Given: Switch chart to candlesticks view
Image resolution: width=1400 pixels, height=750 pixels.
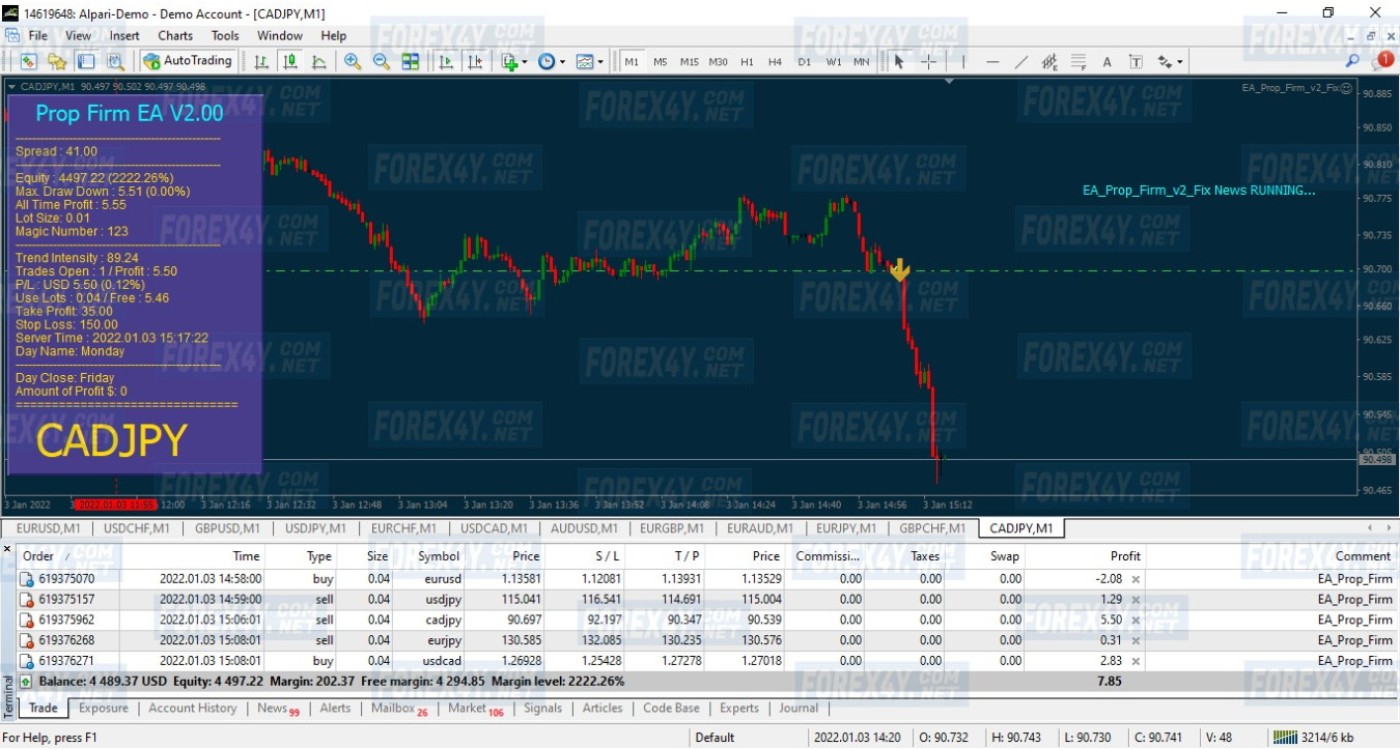Looking at the screenshot, I should point(290,61).
